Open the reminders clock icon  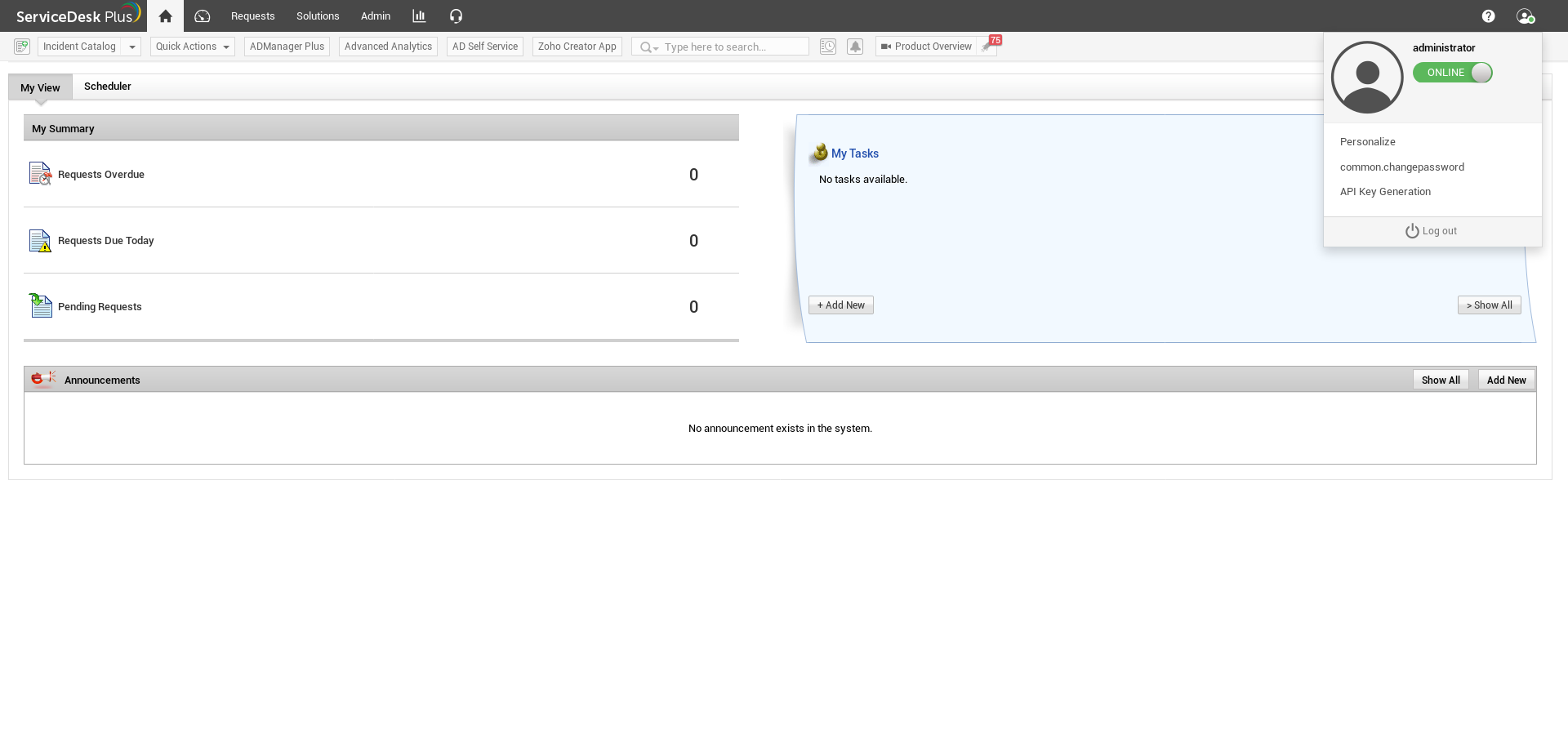(x=827, y=47)
